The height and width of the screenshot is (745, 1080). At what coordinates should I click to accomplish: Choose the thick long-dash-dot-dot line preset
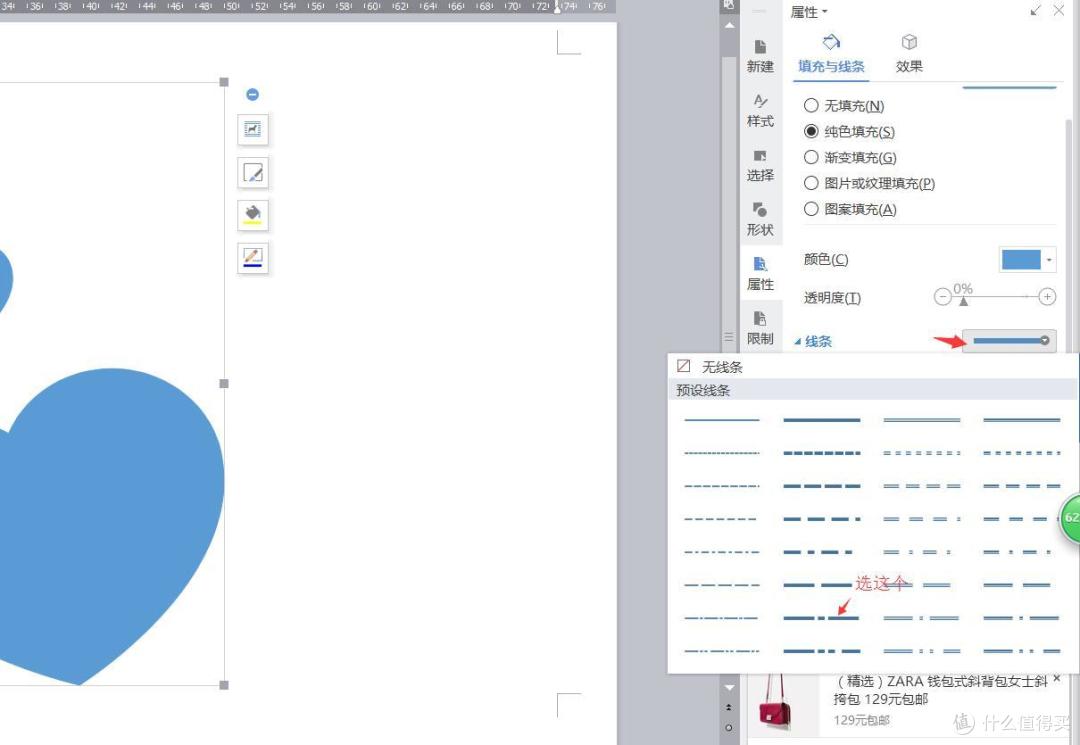click(x=822, y=651)
